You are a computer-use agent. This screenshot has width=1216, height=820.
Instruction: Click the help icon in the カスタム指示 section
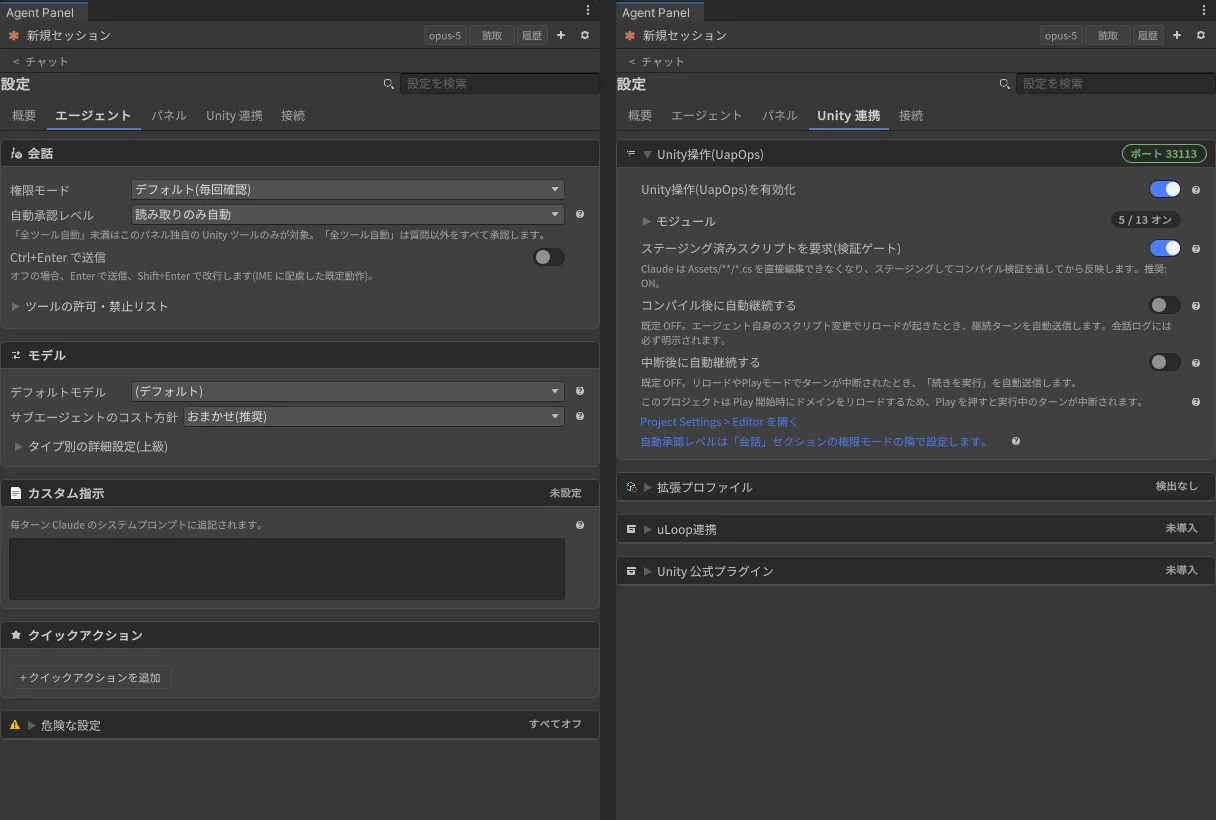click(x=580, y=525)
